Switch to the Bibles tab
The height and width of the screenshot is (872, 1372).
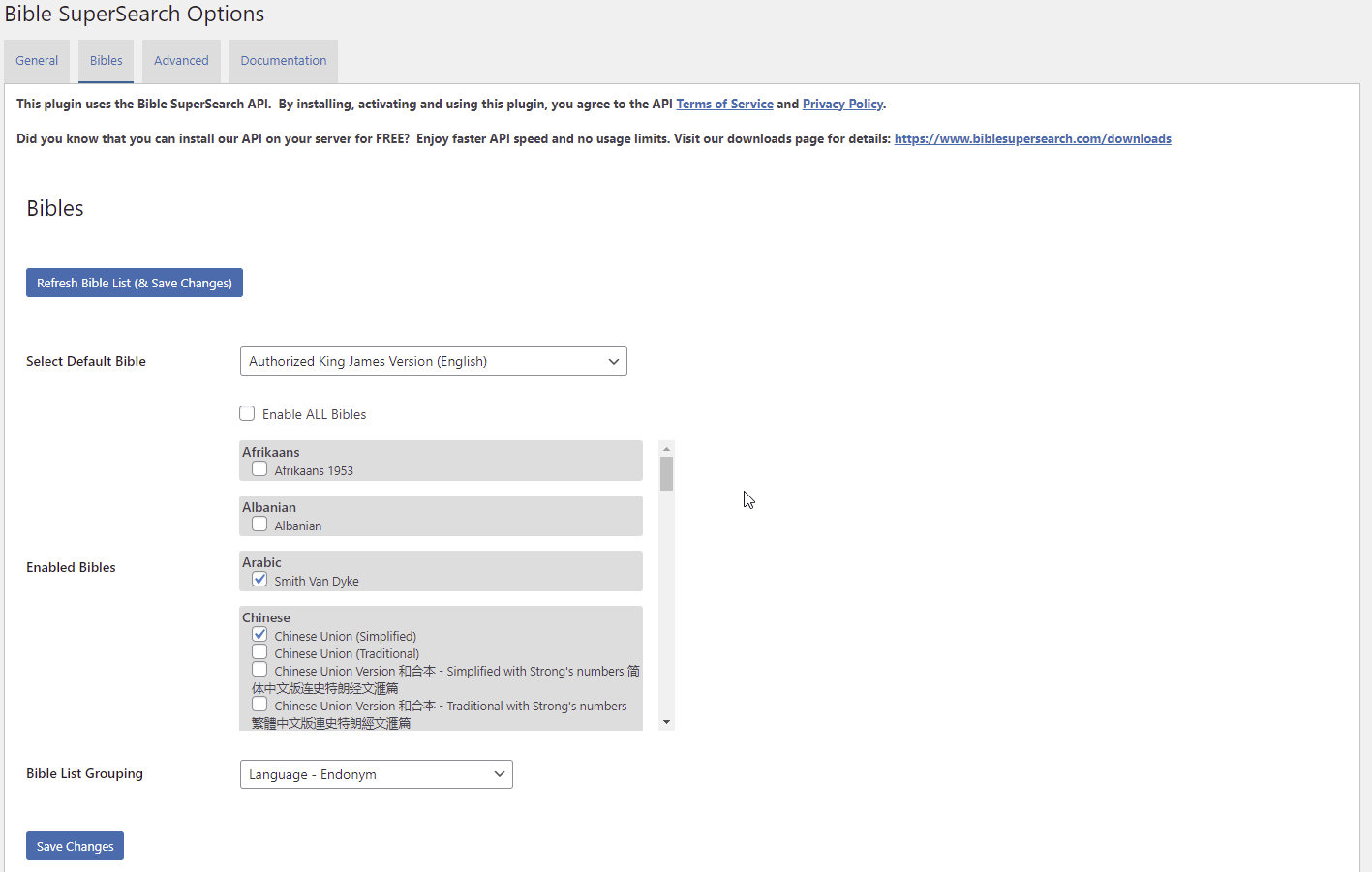107,61
